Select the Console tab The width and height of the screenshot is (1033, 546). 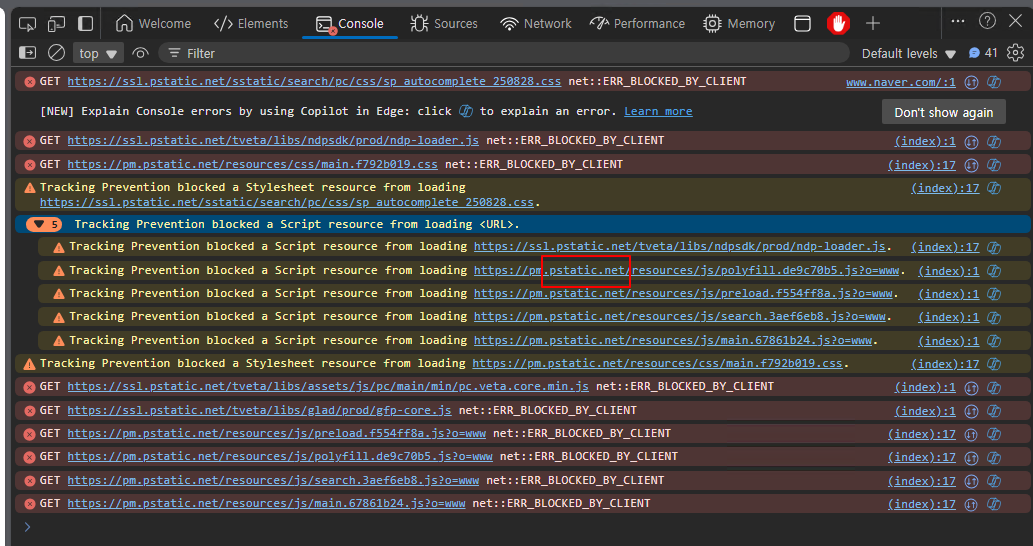click(x=350, y=24)
